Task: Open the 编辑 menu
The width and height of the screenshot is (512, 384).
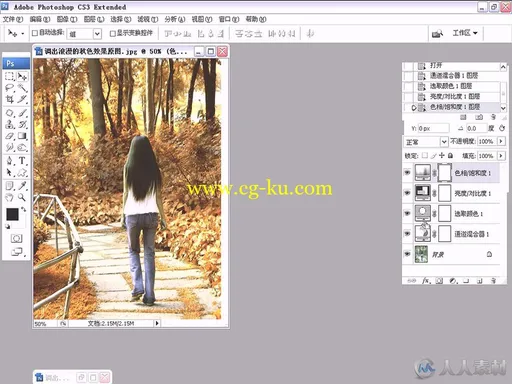Action: coord(40,19)
